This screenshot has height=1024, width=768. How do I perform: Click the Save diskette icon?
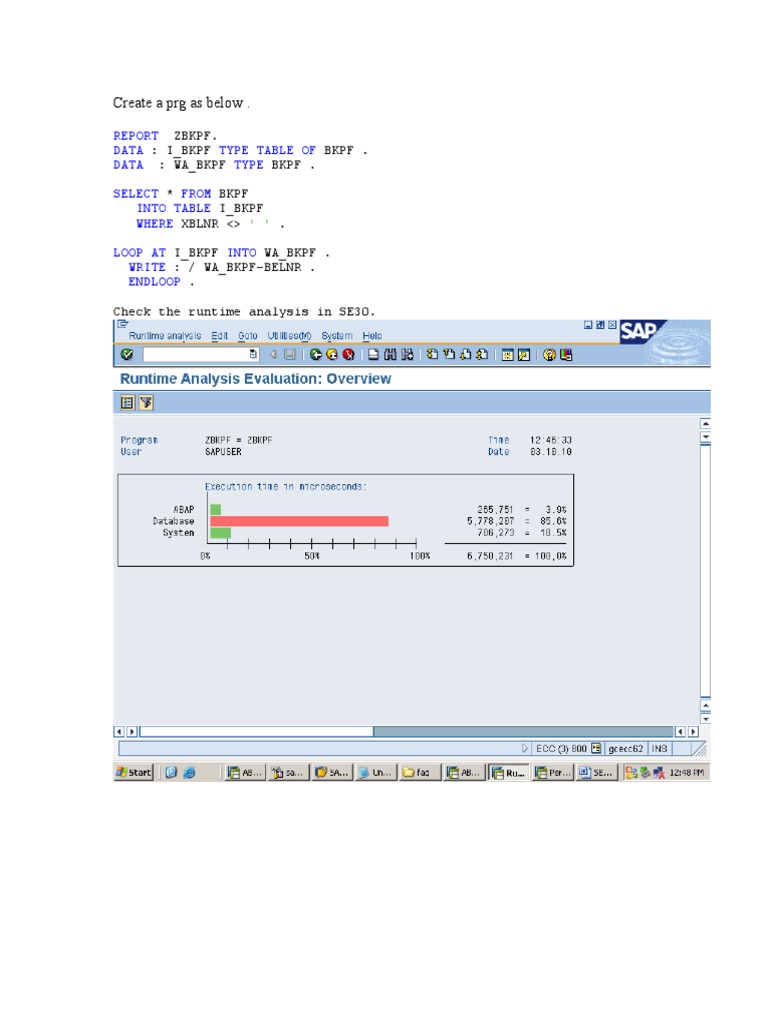tap(290, 354)
